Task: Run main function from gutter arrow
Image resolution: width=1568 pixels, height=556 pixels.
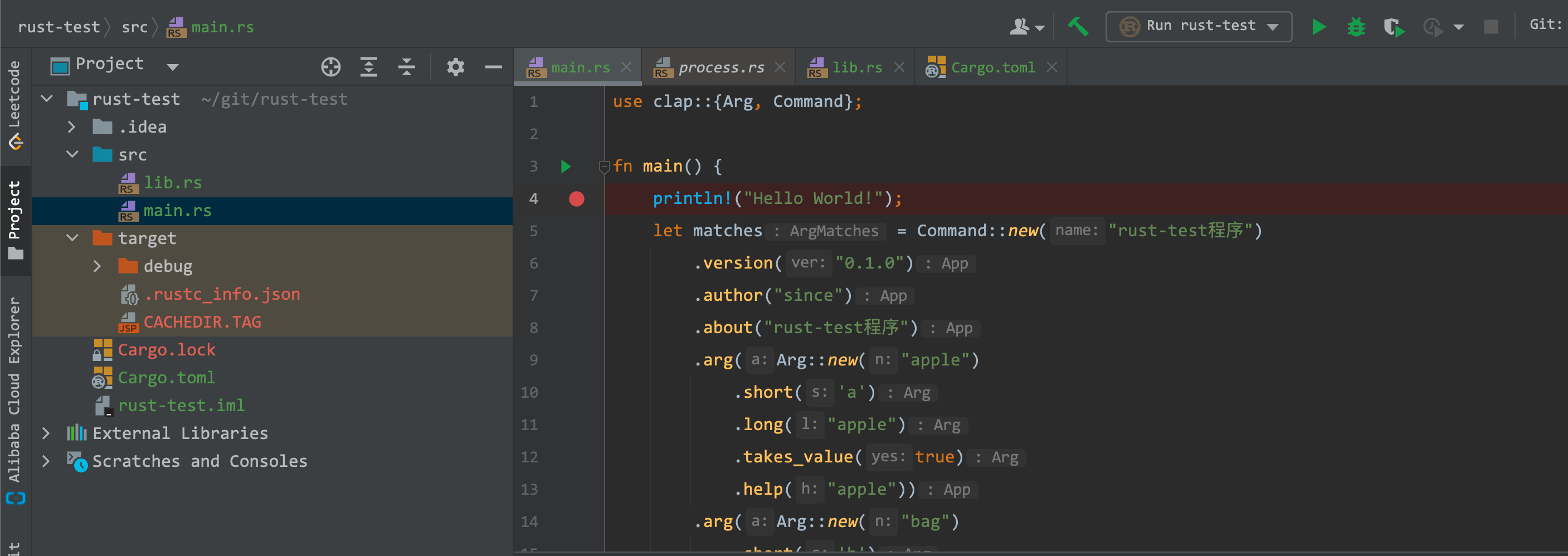Action: 566,166
